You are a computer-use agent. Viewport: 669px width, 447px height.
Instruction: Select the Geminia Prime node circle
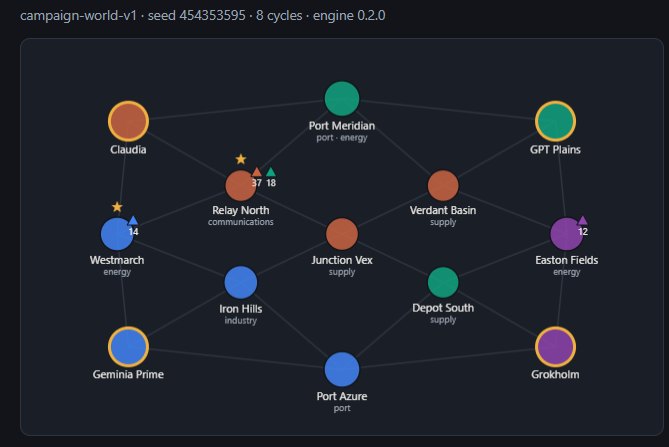coord(128,347)
